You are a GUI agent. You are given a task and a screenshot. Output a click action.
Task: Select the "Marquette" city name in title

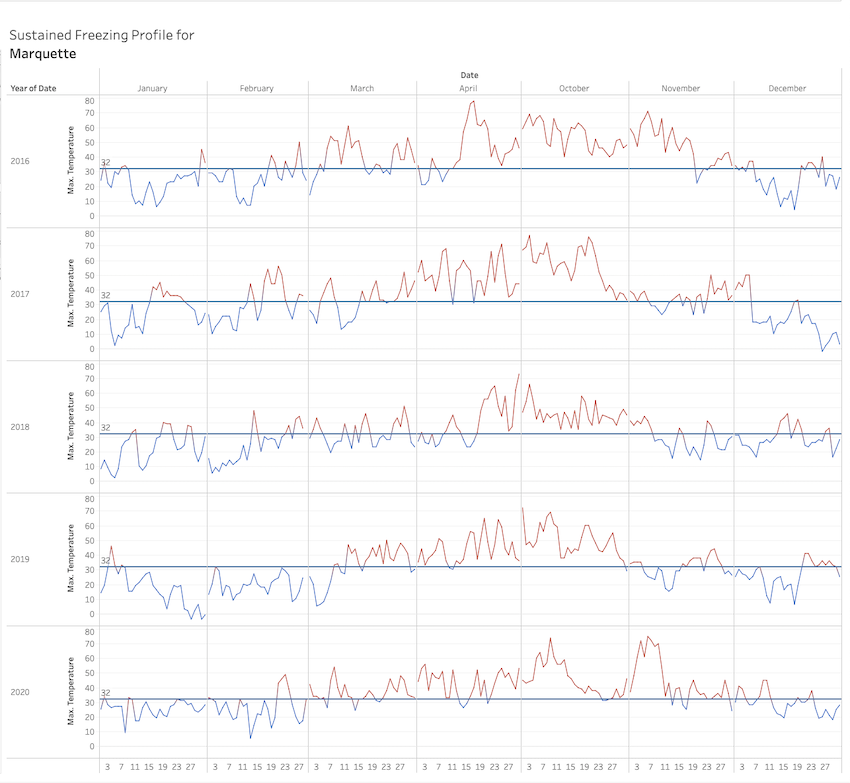click(x=43, y=54)
